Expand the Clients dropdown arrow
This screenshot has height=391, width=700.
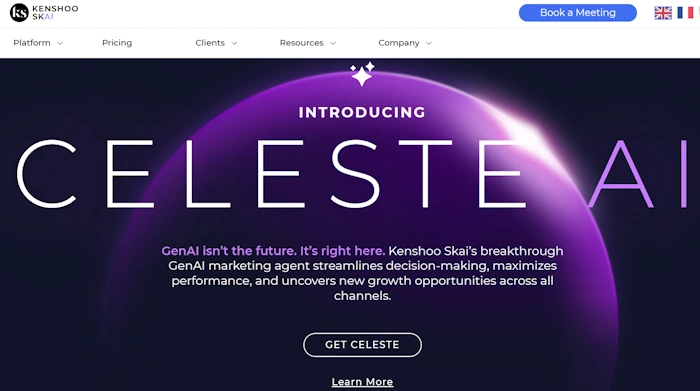click(x=234, y=43)
